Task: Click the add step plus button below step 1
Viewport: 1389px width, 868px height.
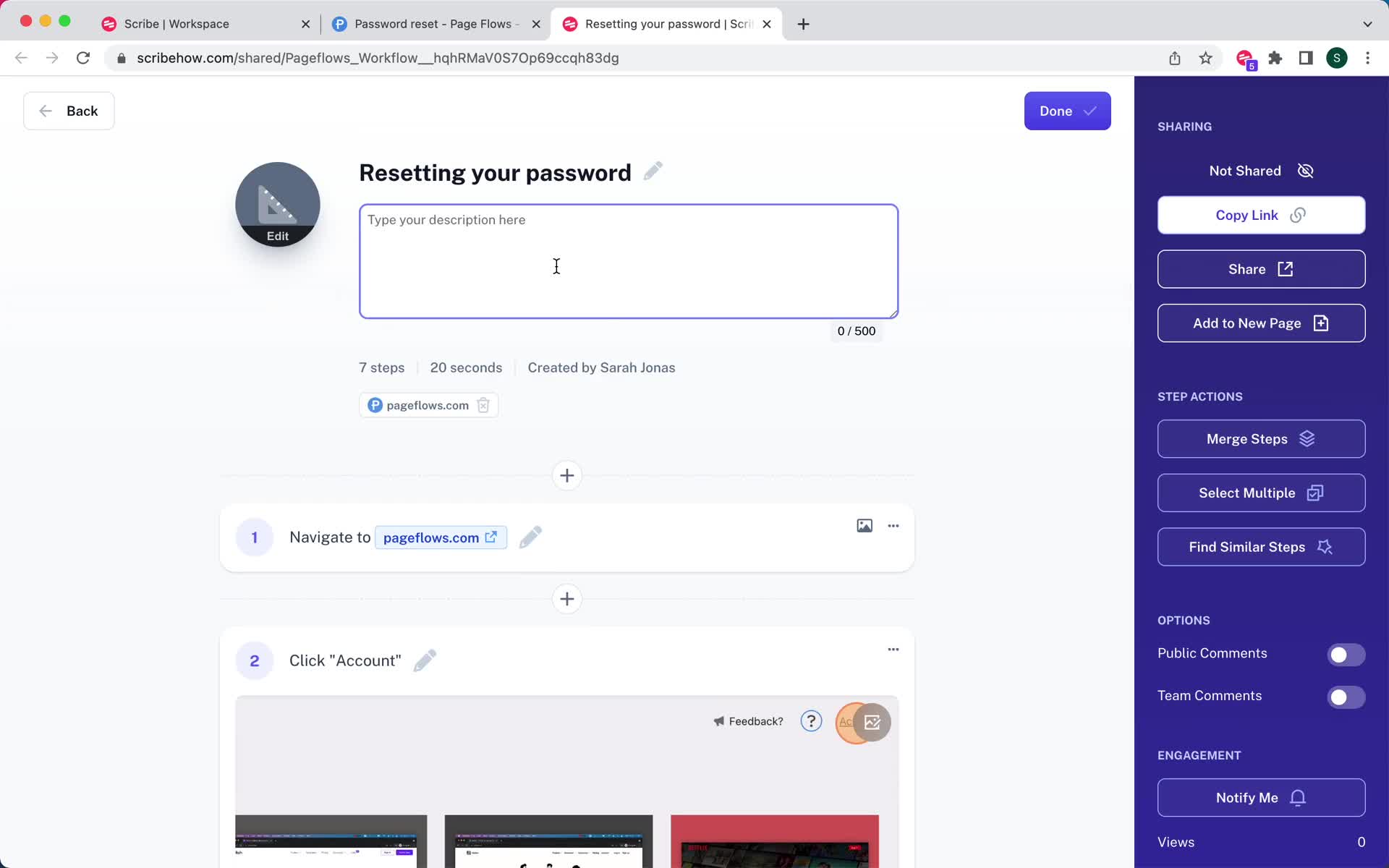Action: (x=566, y=599)
